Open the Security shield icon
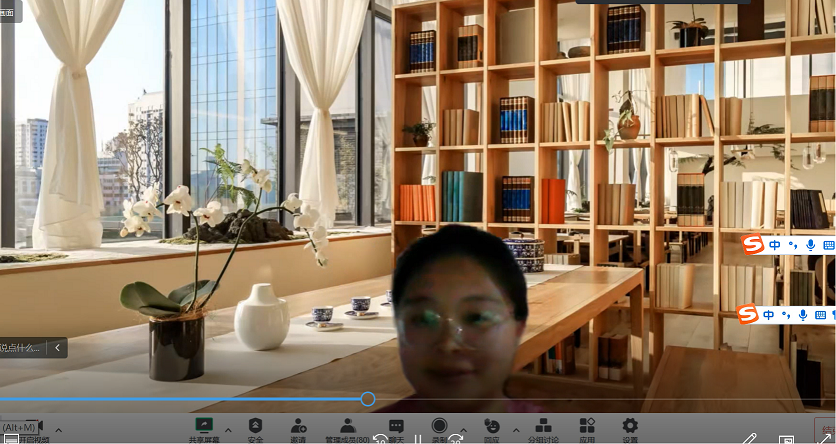 click(255, 426)
